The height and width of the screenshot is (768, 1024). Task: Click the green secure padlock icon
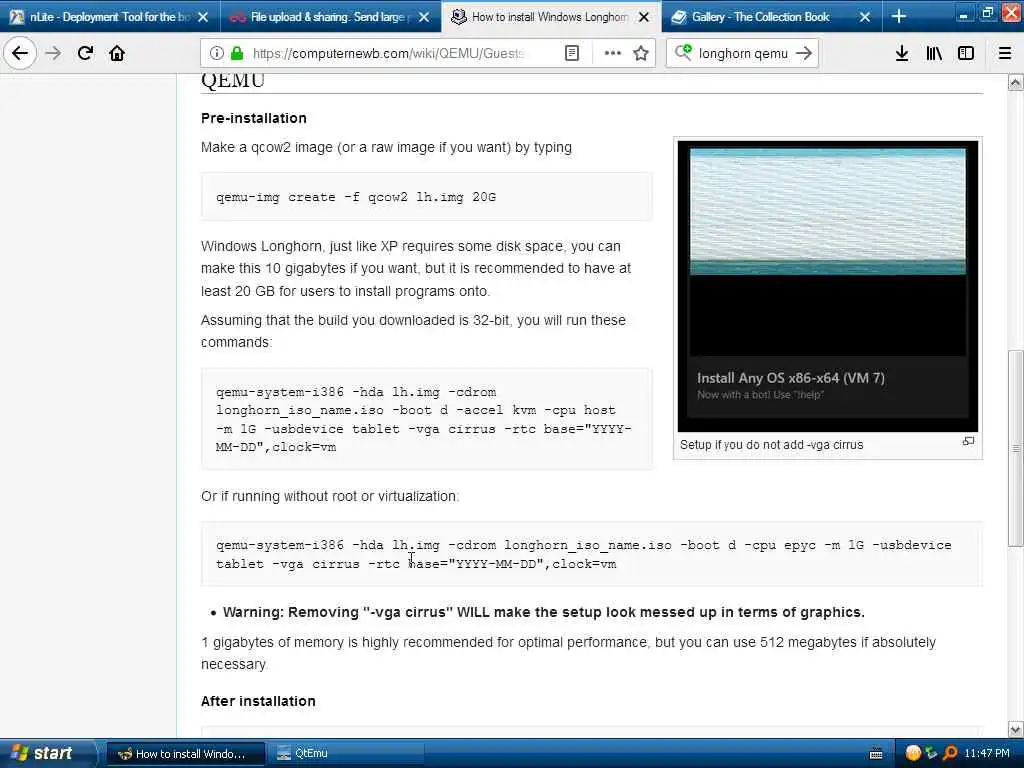(237, 53)
